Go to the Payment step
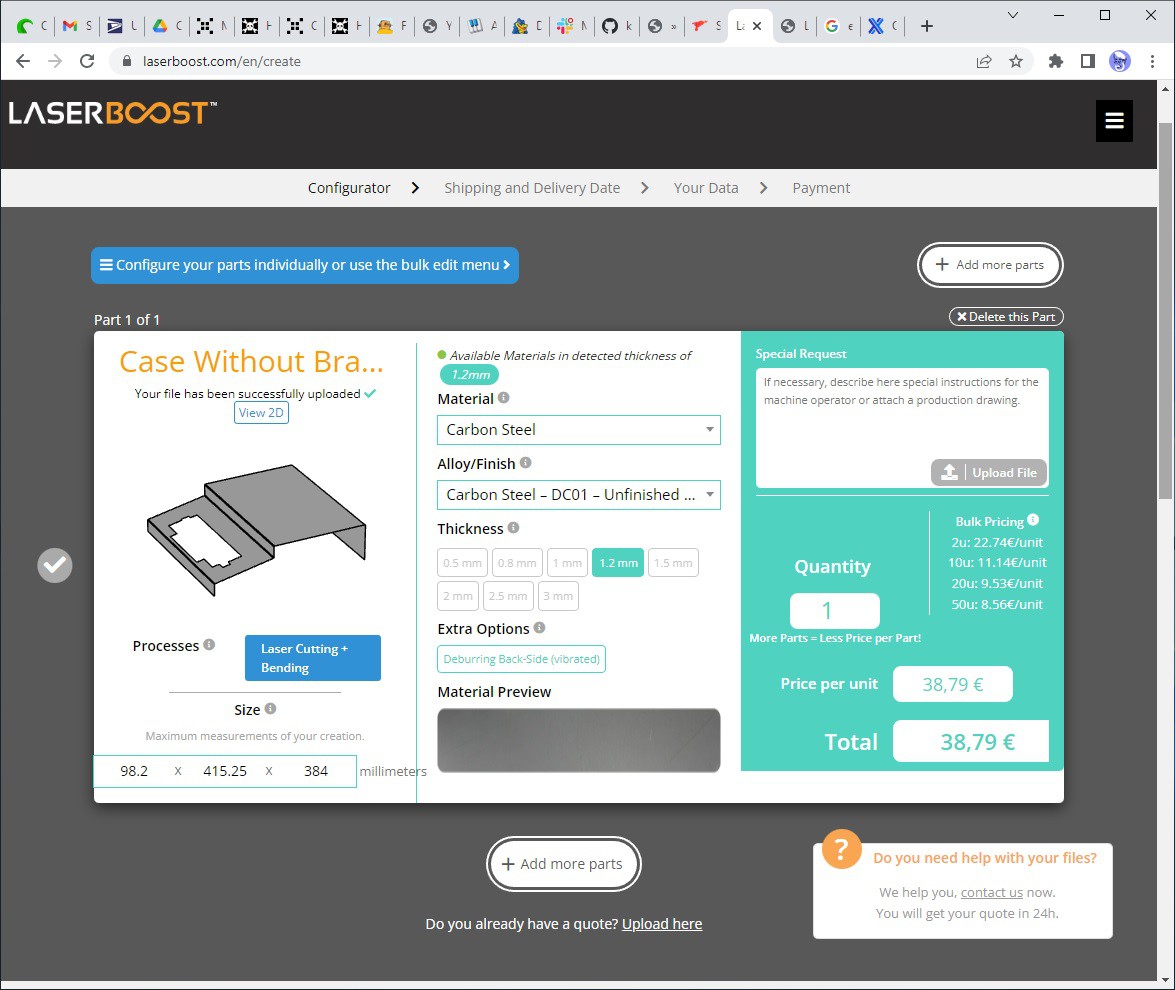Image resolution: width=1175 pixels, height=990 pixels. [x=820, y=188]
